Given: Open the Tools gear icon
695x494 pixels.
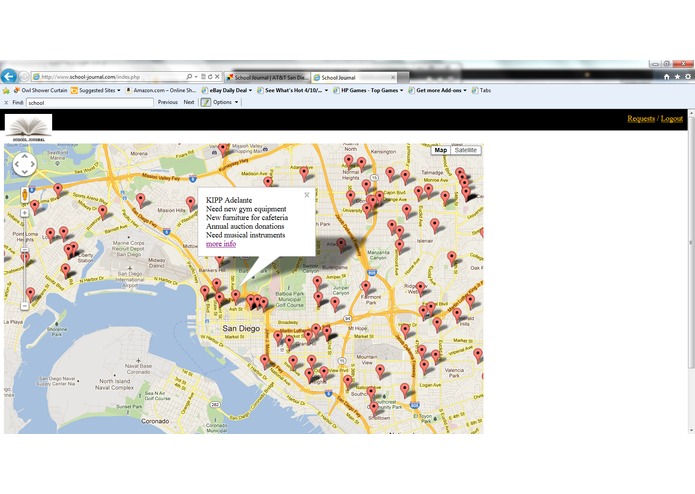Looking at the screenshot, I should (x=688, y=77).
